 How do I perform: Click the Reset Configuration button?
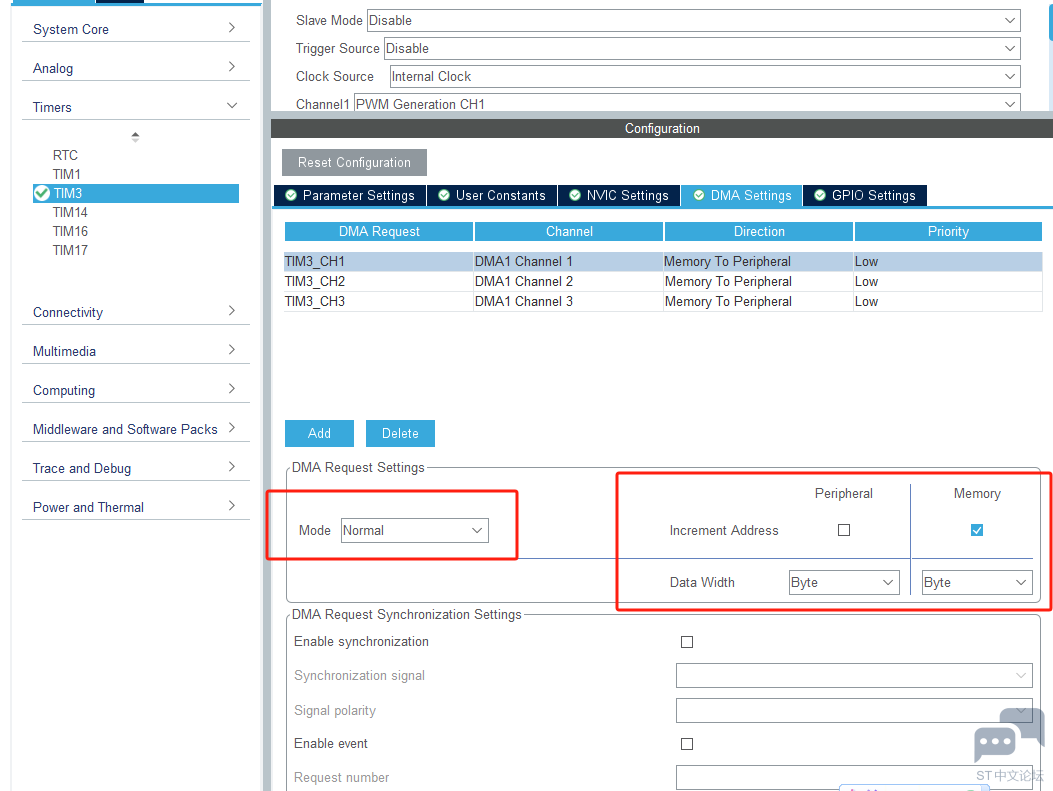point(354,162)
